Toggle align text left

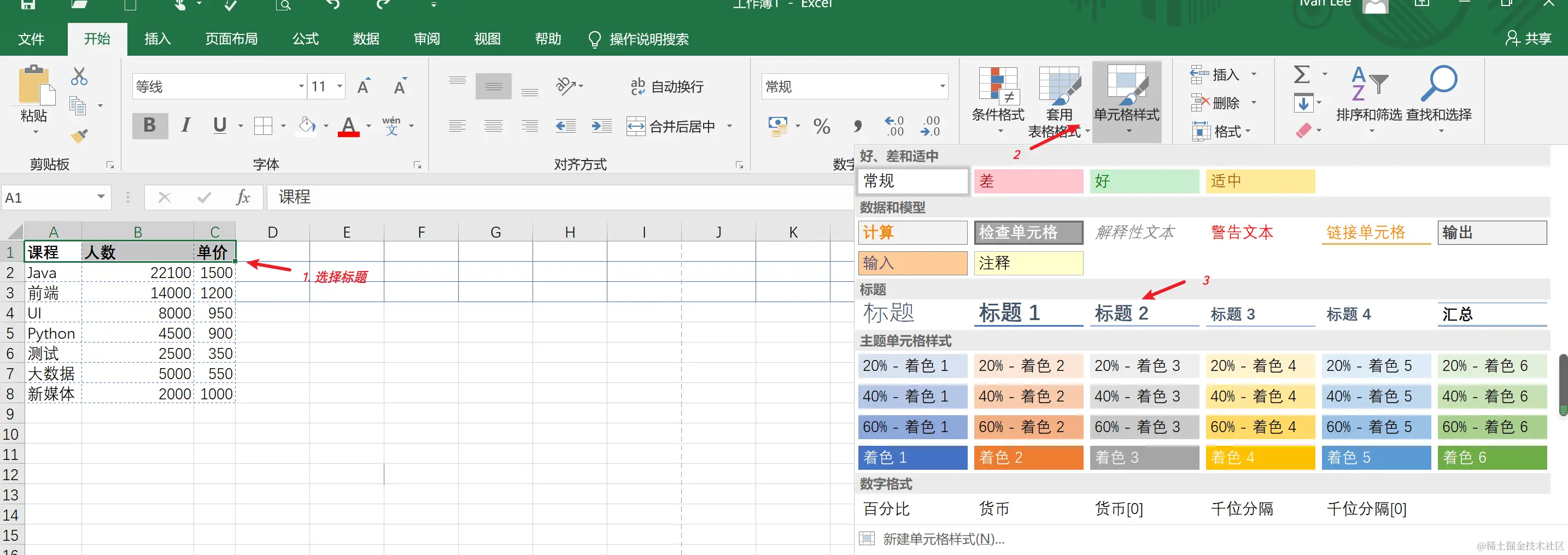[x=458, y=126]
